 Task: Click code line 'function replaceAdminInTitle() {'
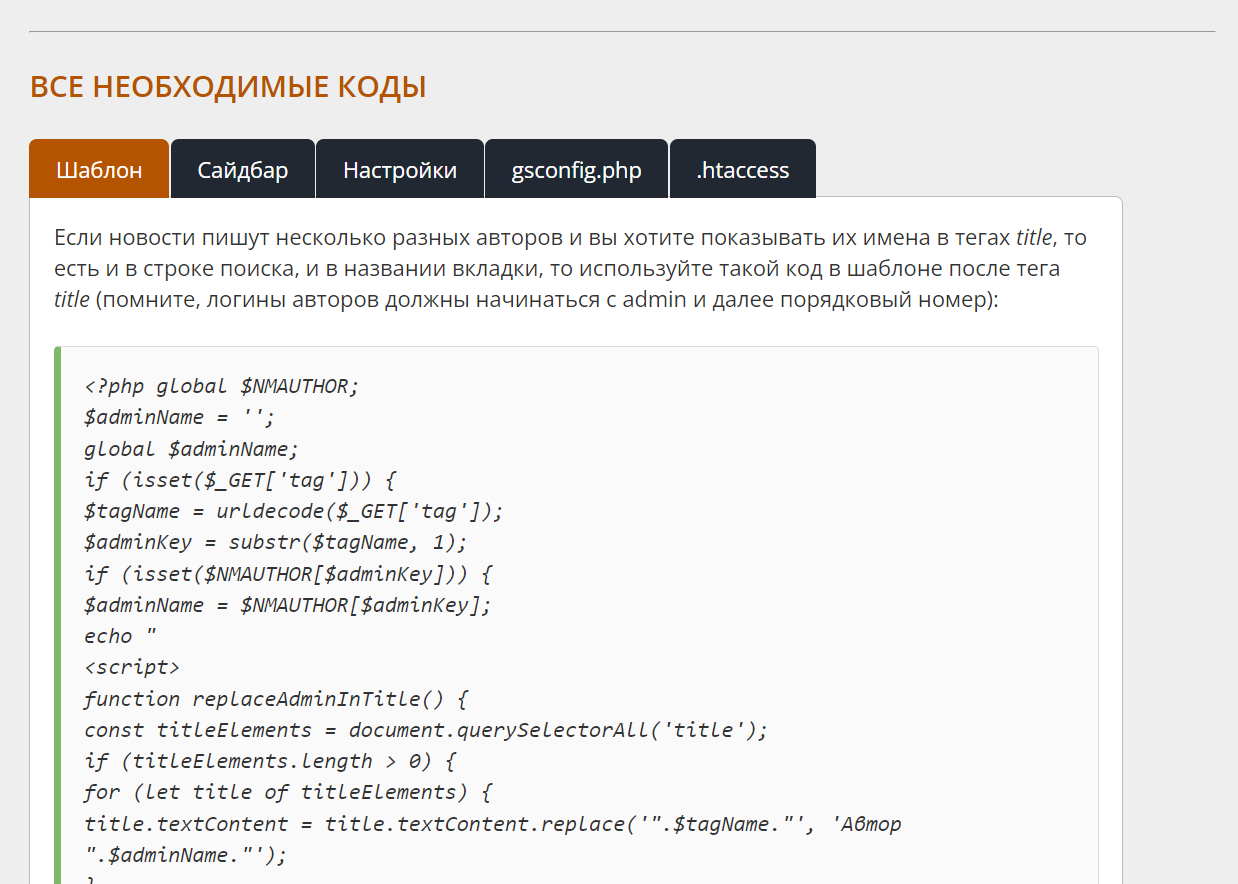point(276,698)
